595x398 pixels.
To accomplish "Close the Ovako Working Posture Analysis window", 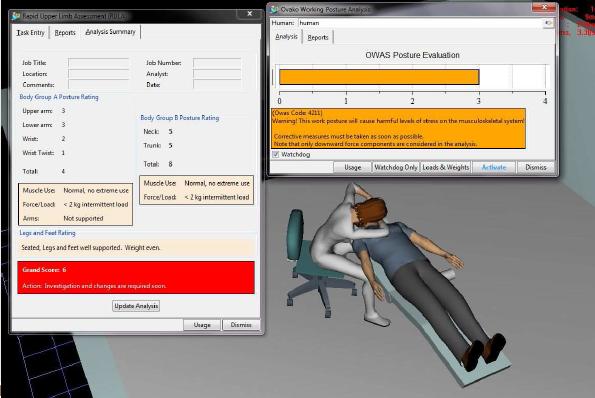I will coord(544,7).
